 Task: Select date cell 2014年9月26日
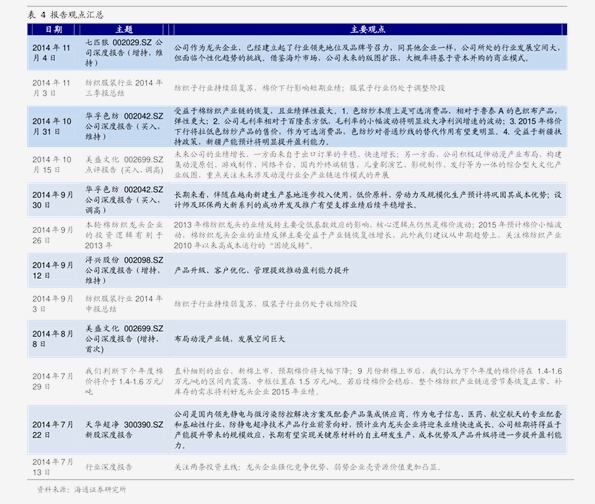click(52, 235)
